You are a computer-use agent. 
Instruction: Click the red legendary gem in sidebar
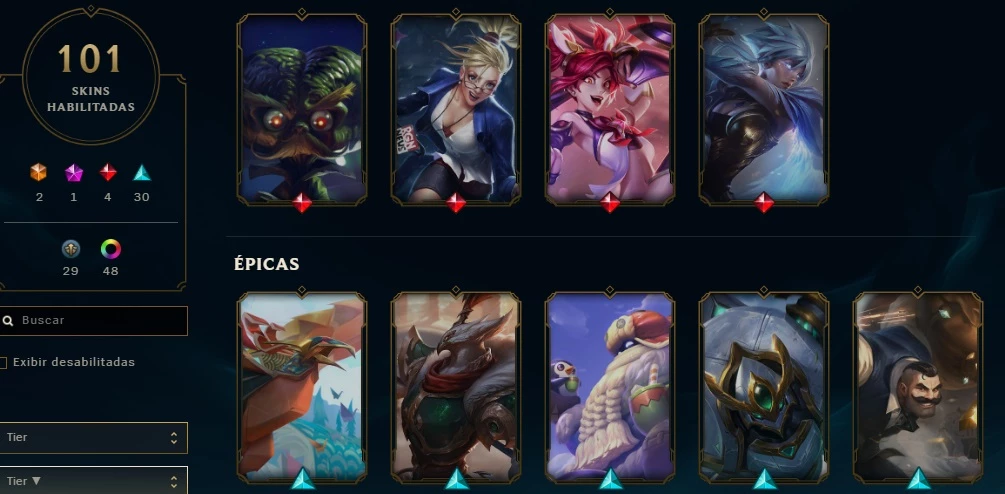coord(108,172)
